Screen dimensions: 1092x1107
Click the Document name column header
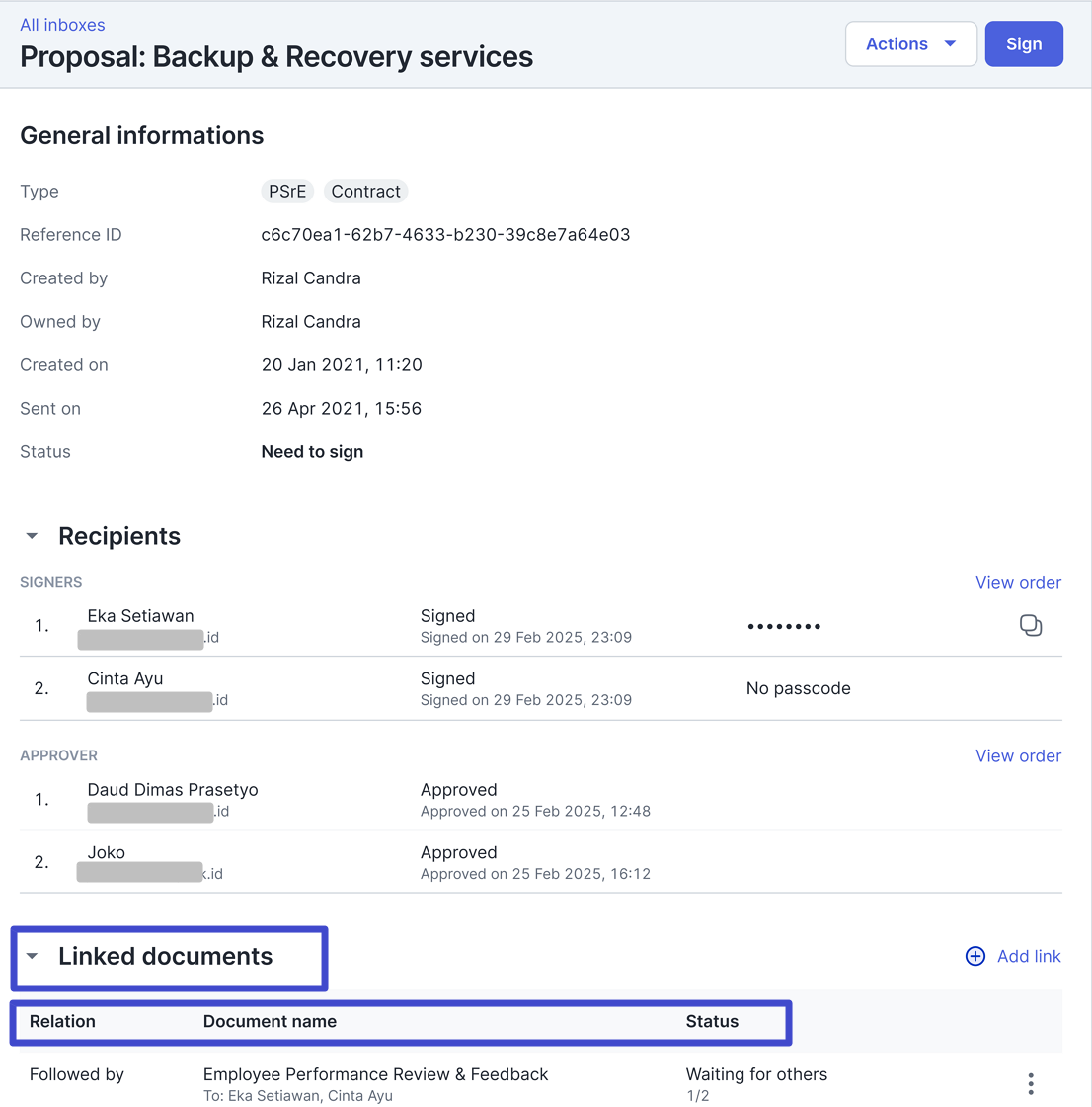(x=270, y=1022)
